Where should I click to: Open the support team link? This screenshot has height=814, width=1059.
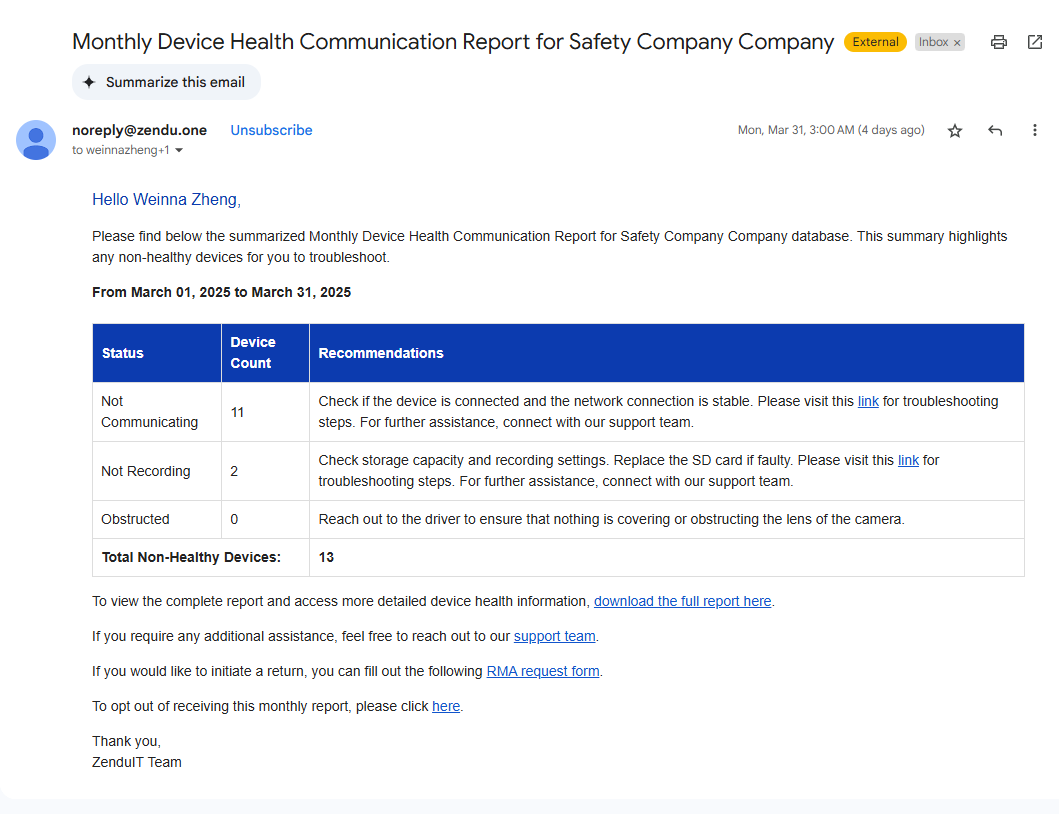[x=554, y=636]
